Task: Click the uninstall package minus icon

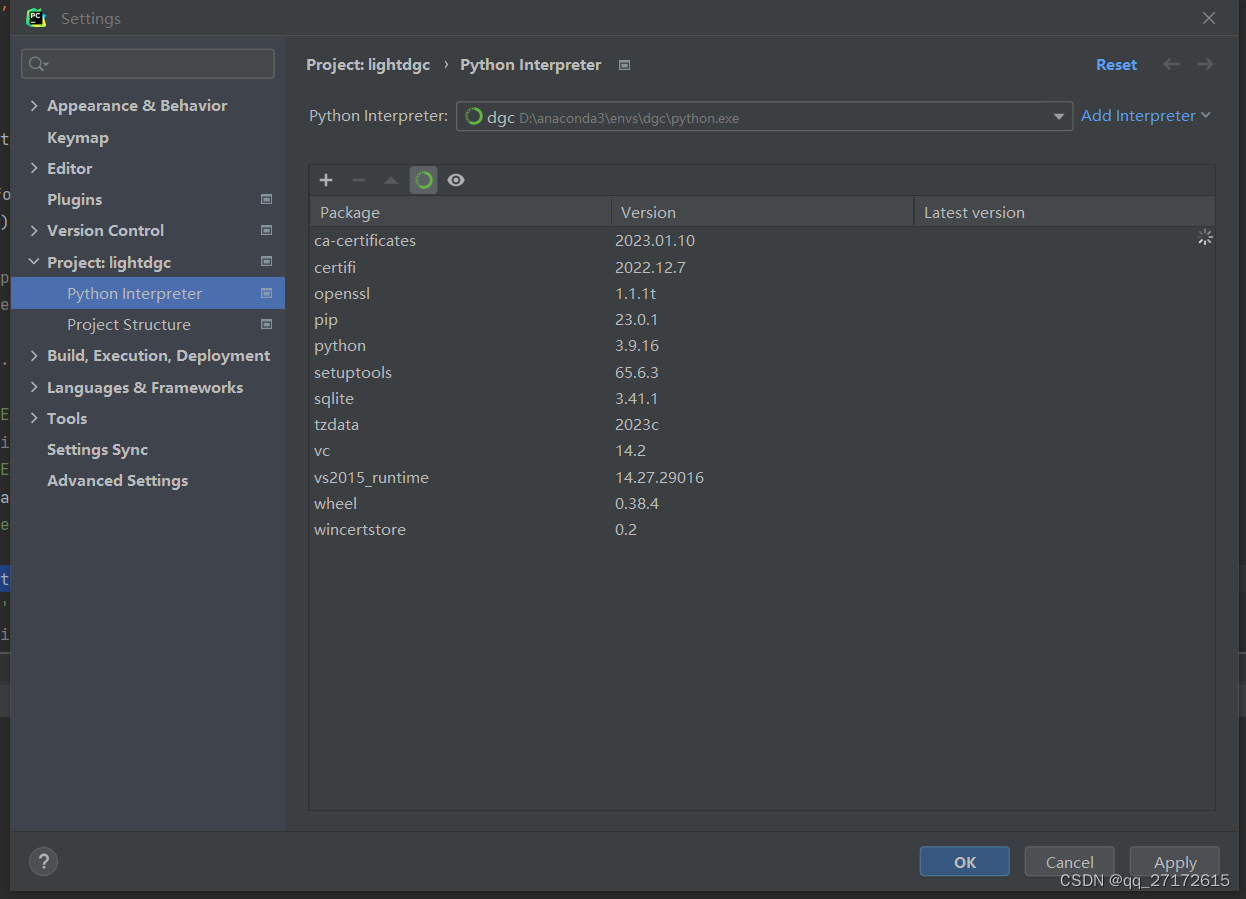Action: [359, 180]
